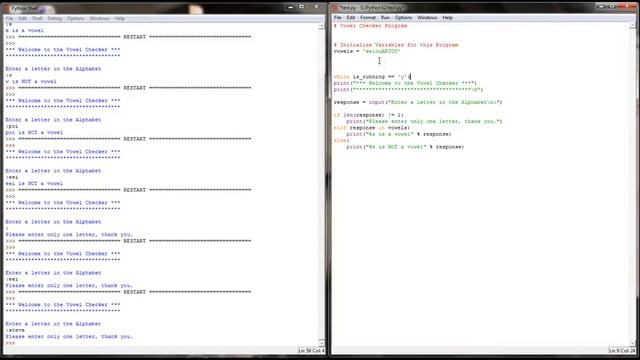The height and width of the screenshot is (360, 640).
Task: Click the '# Vowel Checker Program' comment line
Action: coord(371,26)
